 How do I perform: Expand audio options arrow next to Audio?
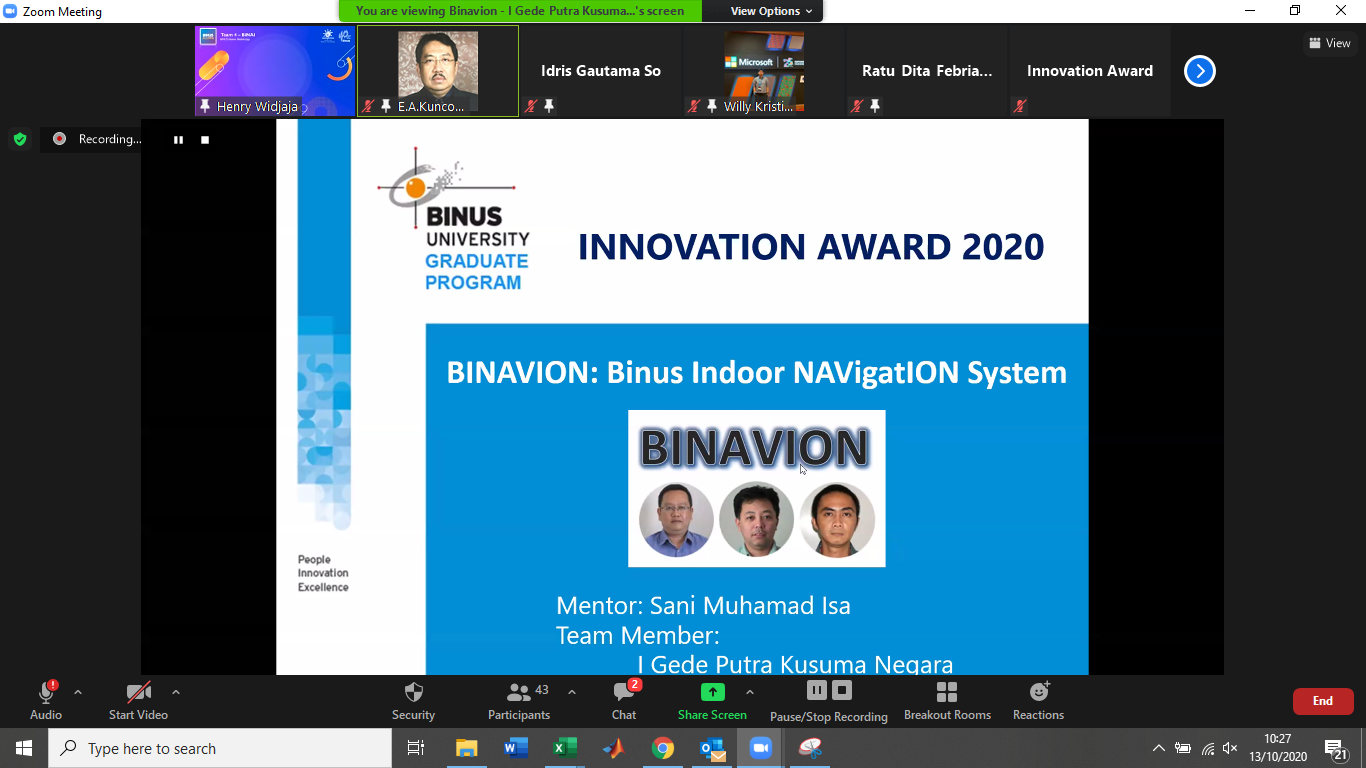[78, 692]
